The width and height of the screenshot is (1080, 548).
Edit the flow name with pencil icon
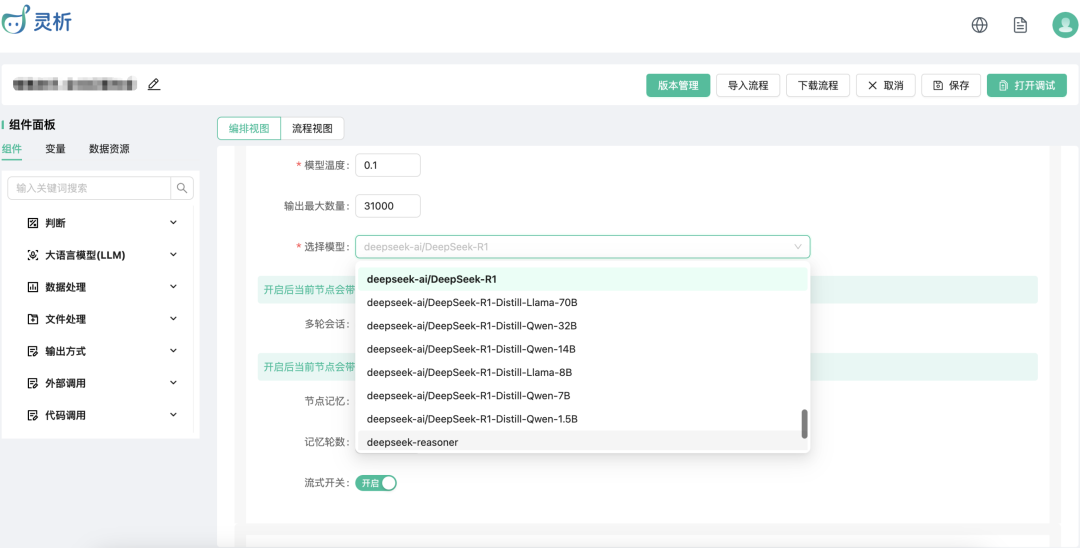pyautogui.click(x=154, y=85)
